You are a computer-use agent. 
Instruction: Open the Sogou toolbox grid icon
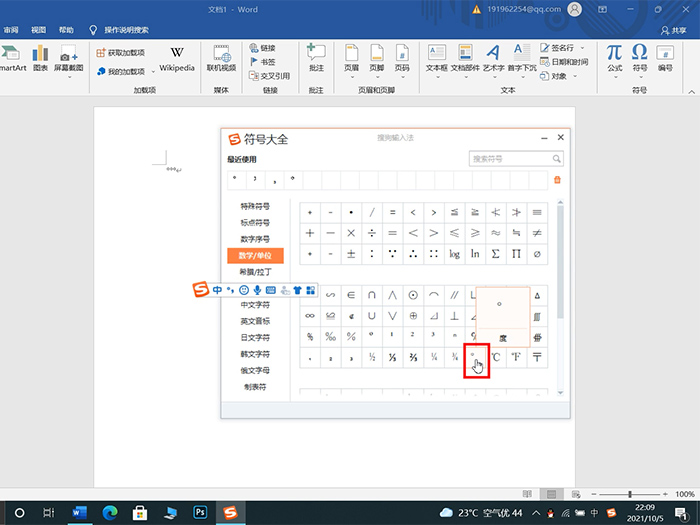[x=310, y=290]
